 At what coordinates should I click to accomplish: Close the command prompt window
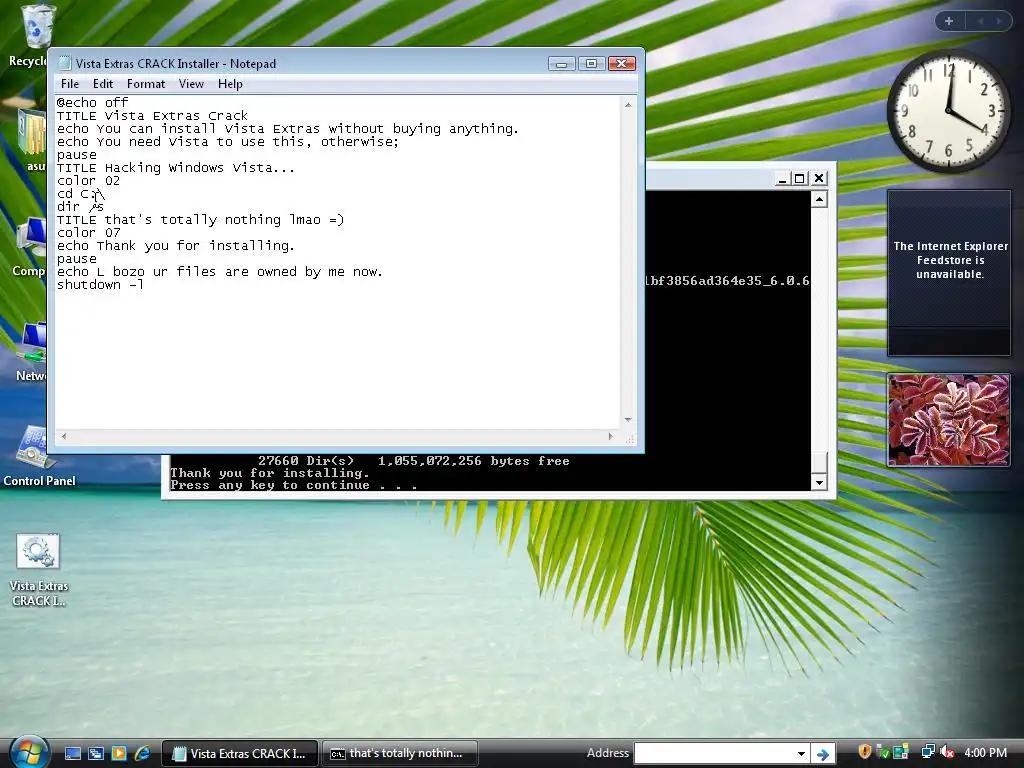(x=819, y=178)
